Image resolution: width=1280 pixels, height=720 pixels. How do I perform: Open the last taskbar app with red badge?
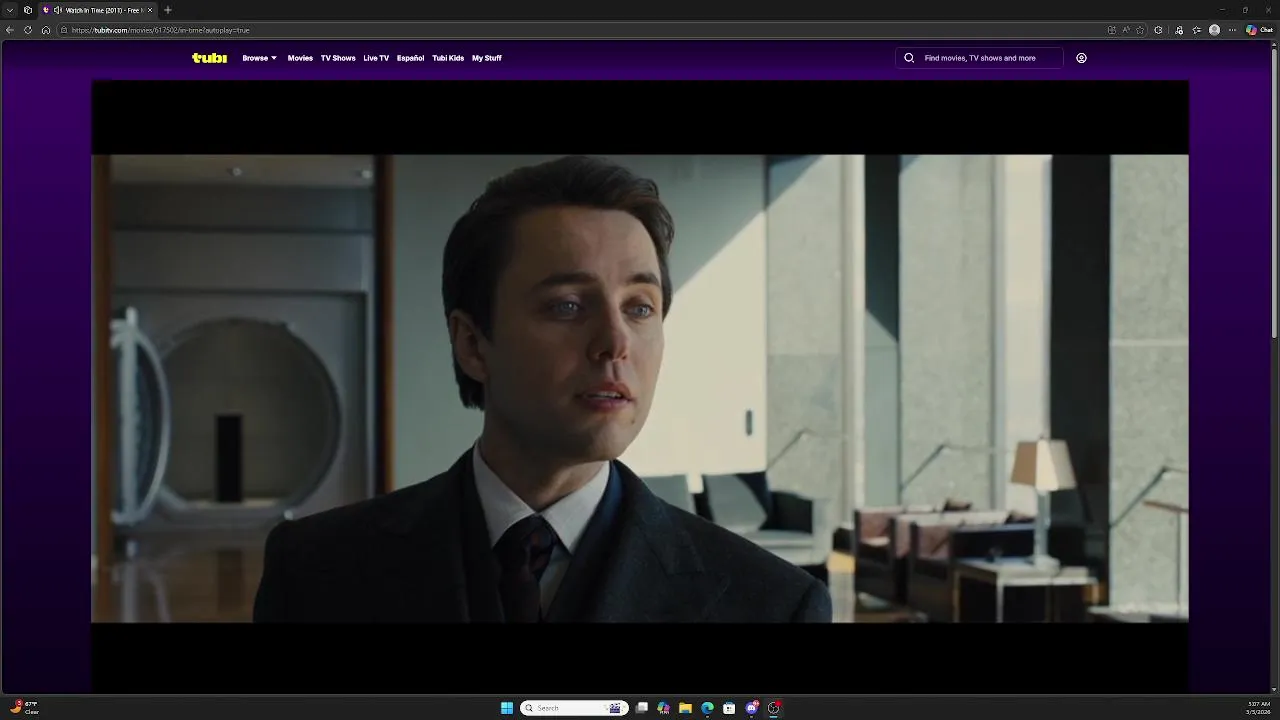(x=774, y=708)
